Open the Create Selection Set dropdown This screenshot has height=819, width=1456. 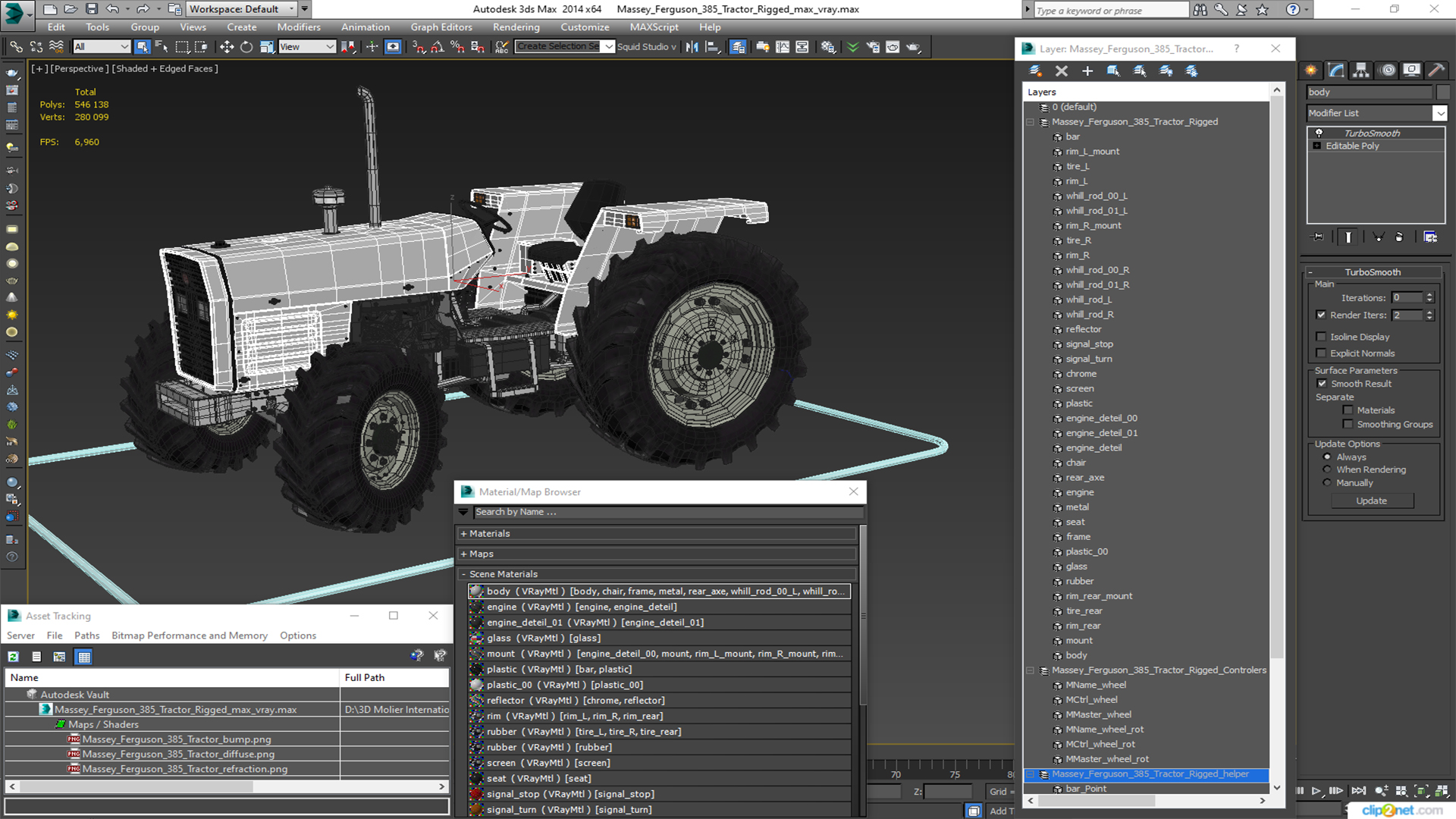click(x=608, y=47)
